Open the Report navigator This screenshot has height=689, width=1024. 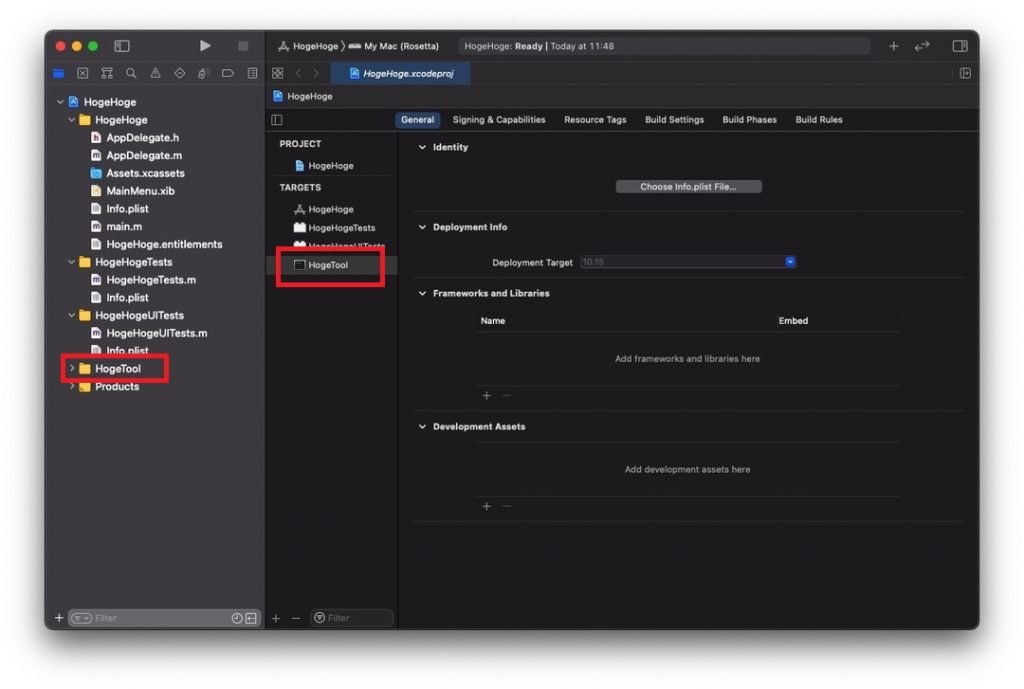[252, 73]
